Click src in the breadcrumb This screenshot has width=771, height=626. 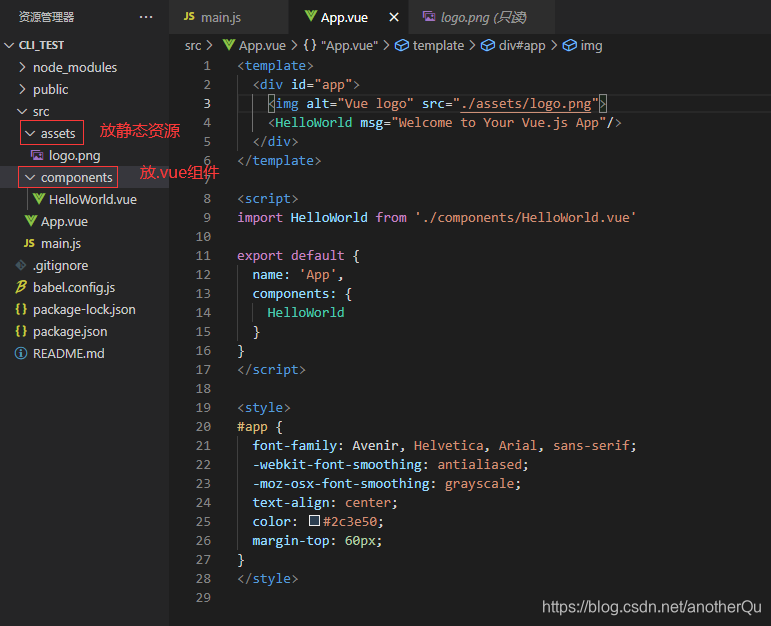click(x=193, y=46)
